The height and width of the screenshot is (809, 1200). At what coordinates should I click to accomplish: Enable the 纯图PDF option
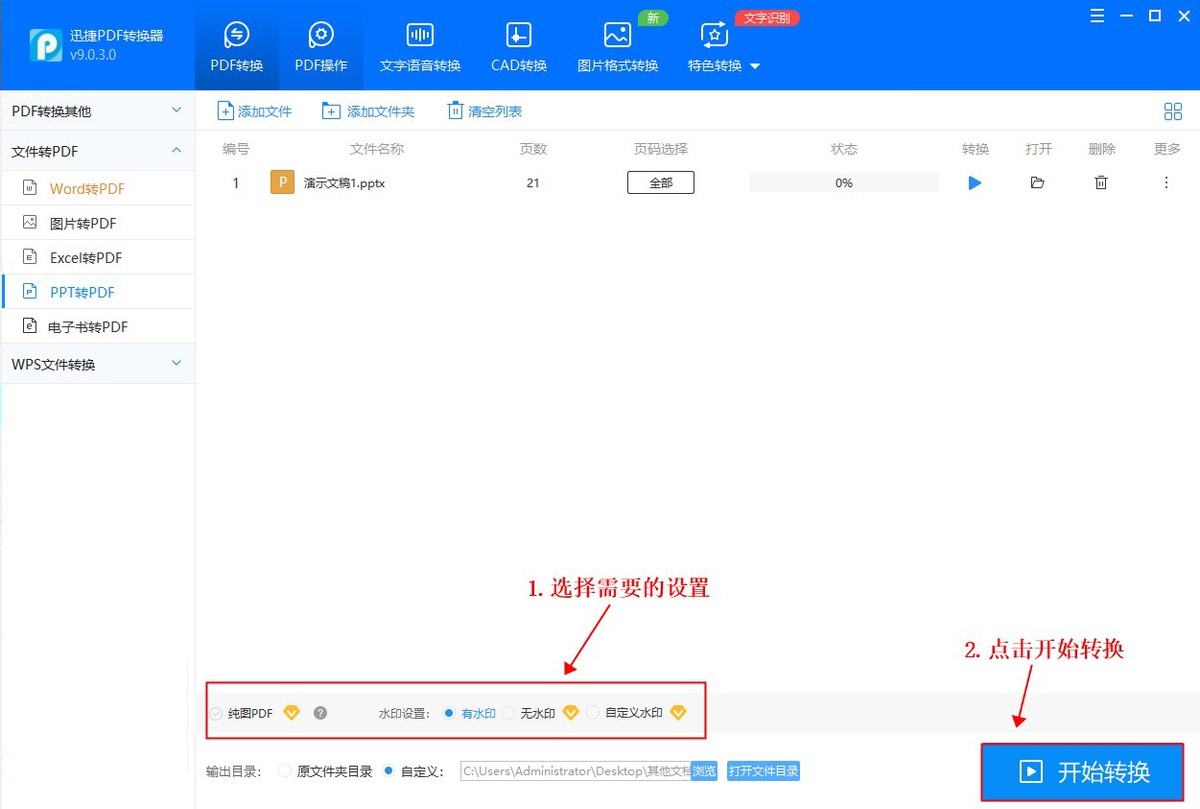point(215,712)
